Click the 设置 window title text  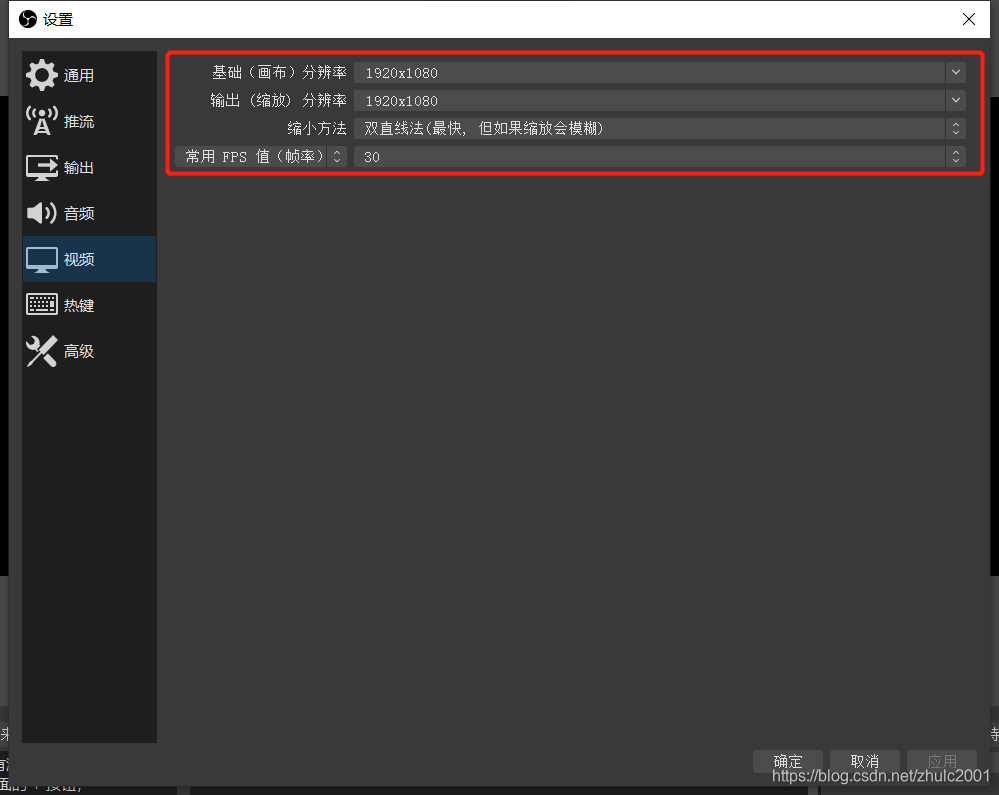[x=58, y=20]
